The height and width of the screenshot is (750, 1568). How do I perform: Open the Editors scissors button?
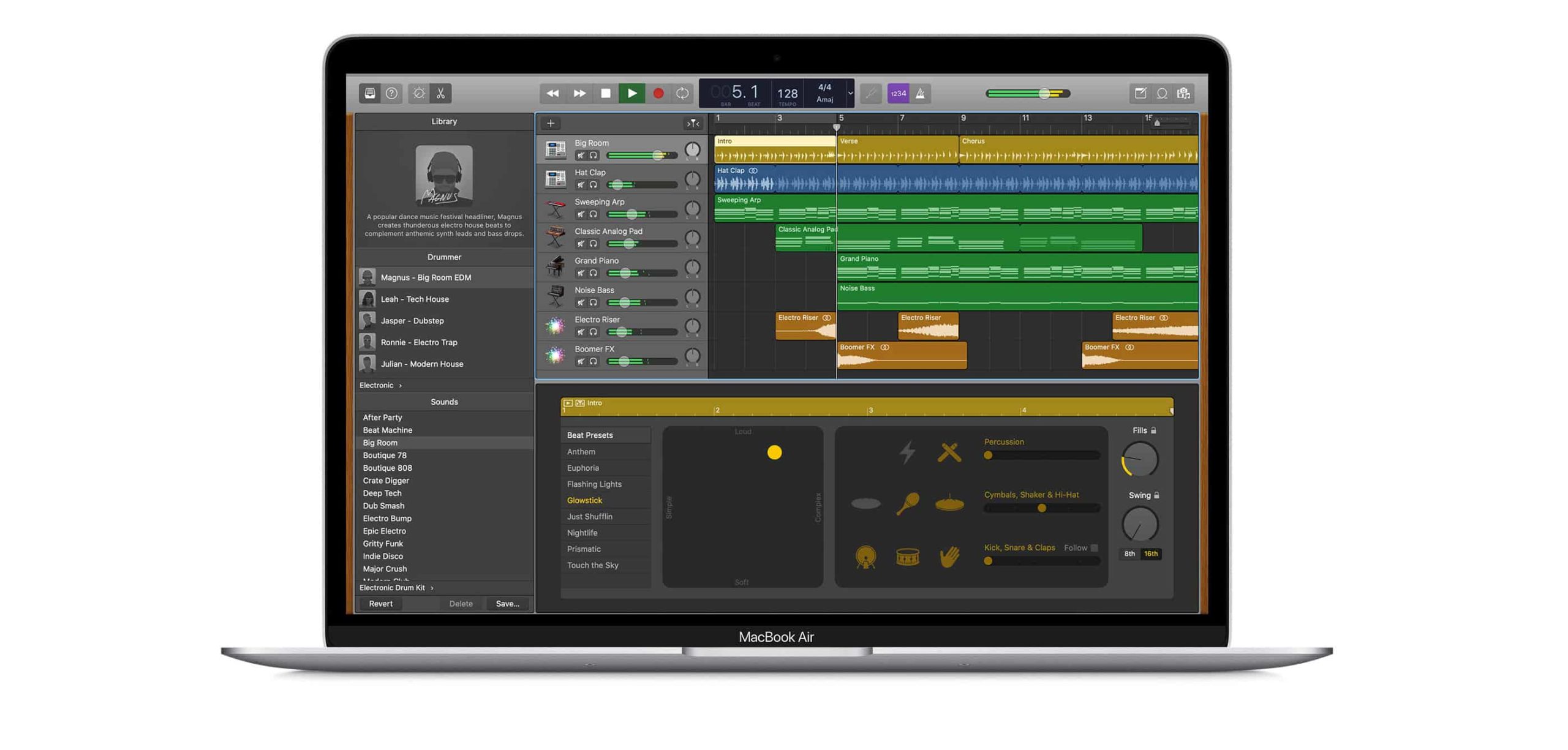440,93
